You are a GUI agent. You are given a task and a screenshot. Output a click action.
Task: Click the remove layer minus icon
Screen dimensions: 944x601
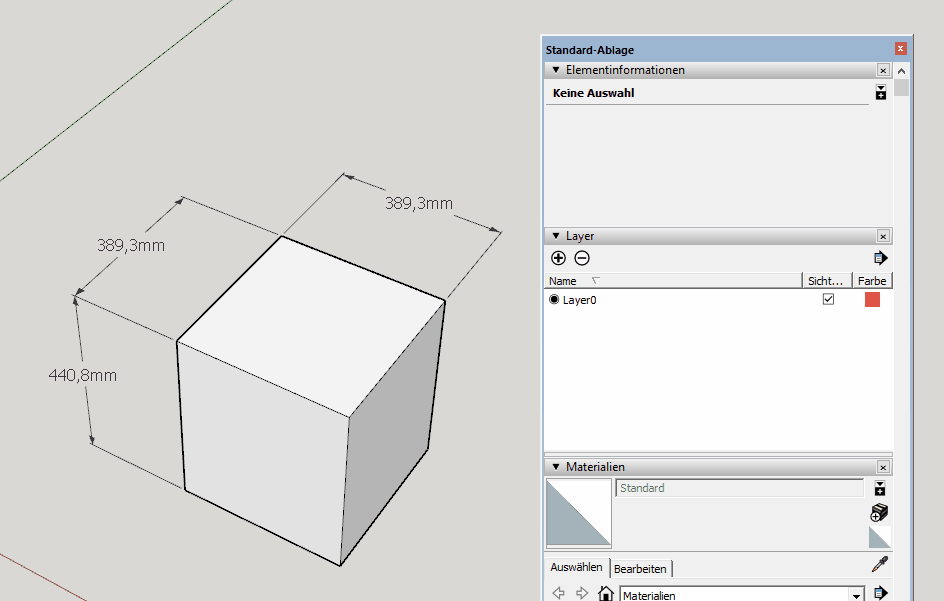click(582, 258)
